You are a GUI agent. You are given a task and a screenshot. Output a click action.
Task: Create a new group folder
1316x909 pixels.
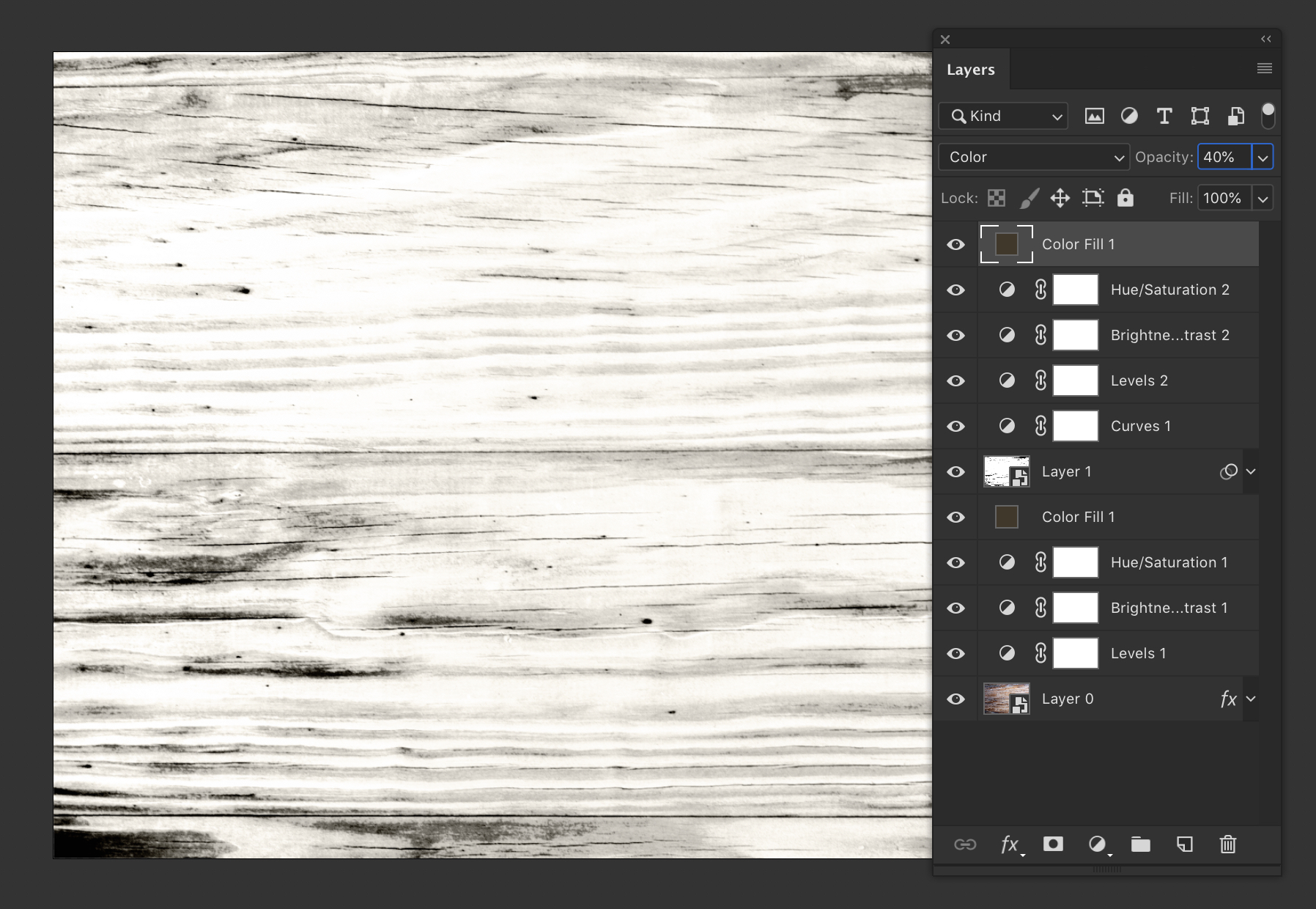1140,844
